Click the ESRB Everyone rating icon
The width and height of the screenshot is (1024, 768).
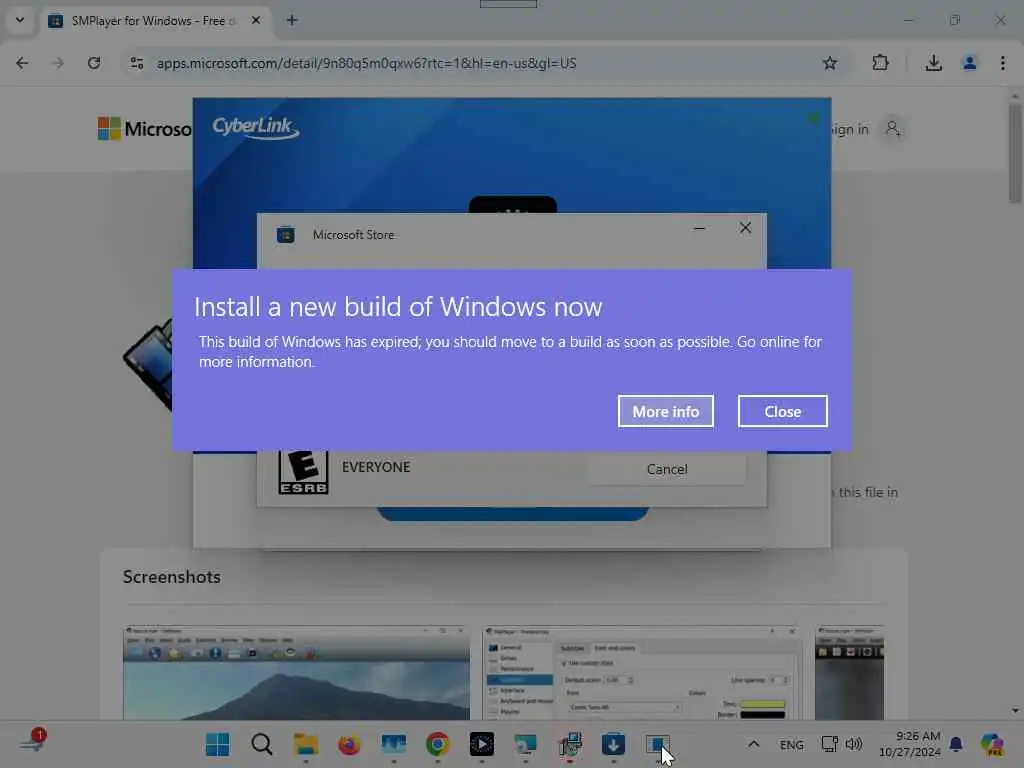(x=303, y=472)
